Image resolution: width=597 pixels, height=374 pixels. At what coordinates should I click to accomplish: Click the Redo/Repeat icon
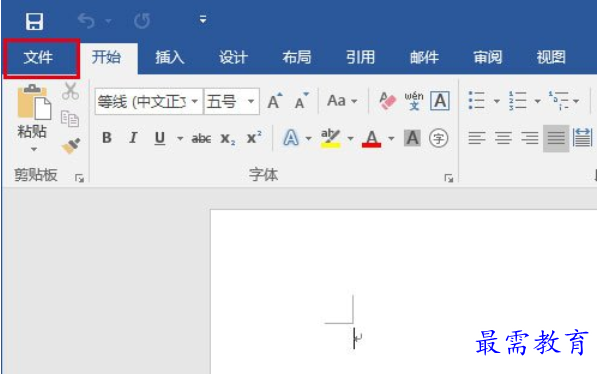point(142,21)
